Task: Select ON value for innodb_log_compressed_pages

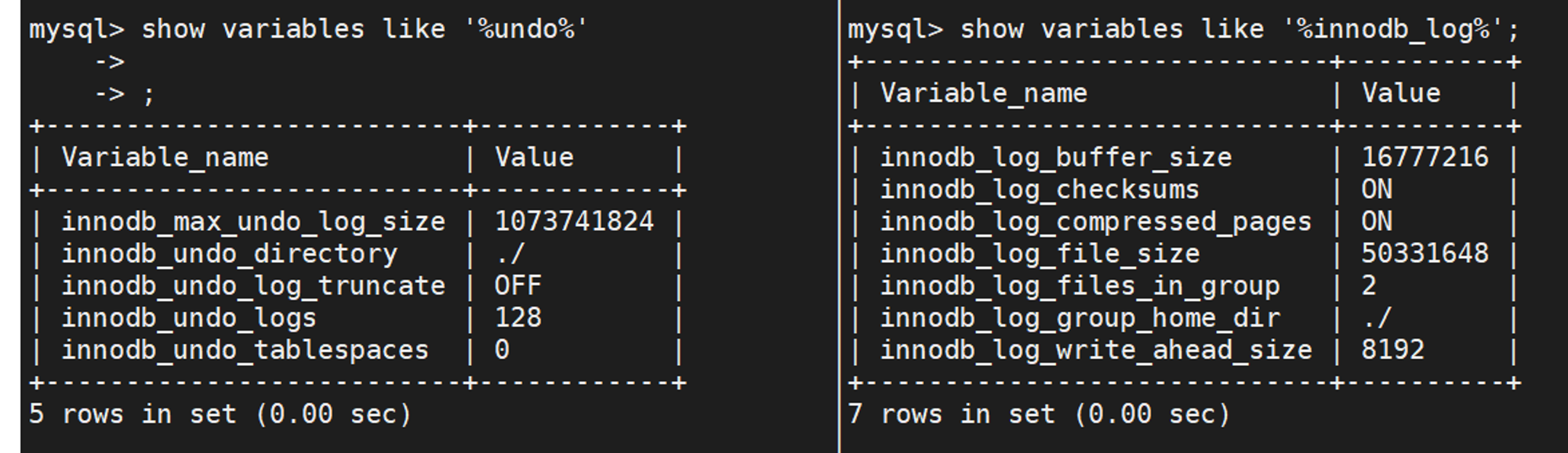Action: (x=1377, y=221)
